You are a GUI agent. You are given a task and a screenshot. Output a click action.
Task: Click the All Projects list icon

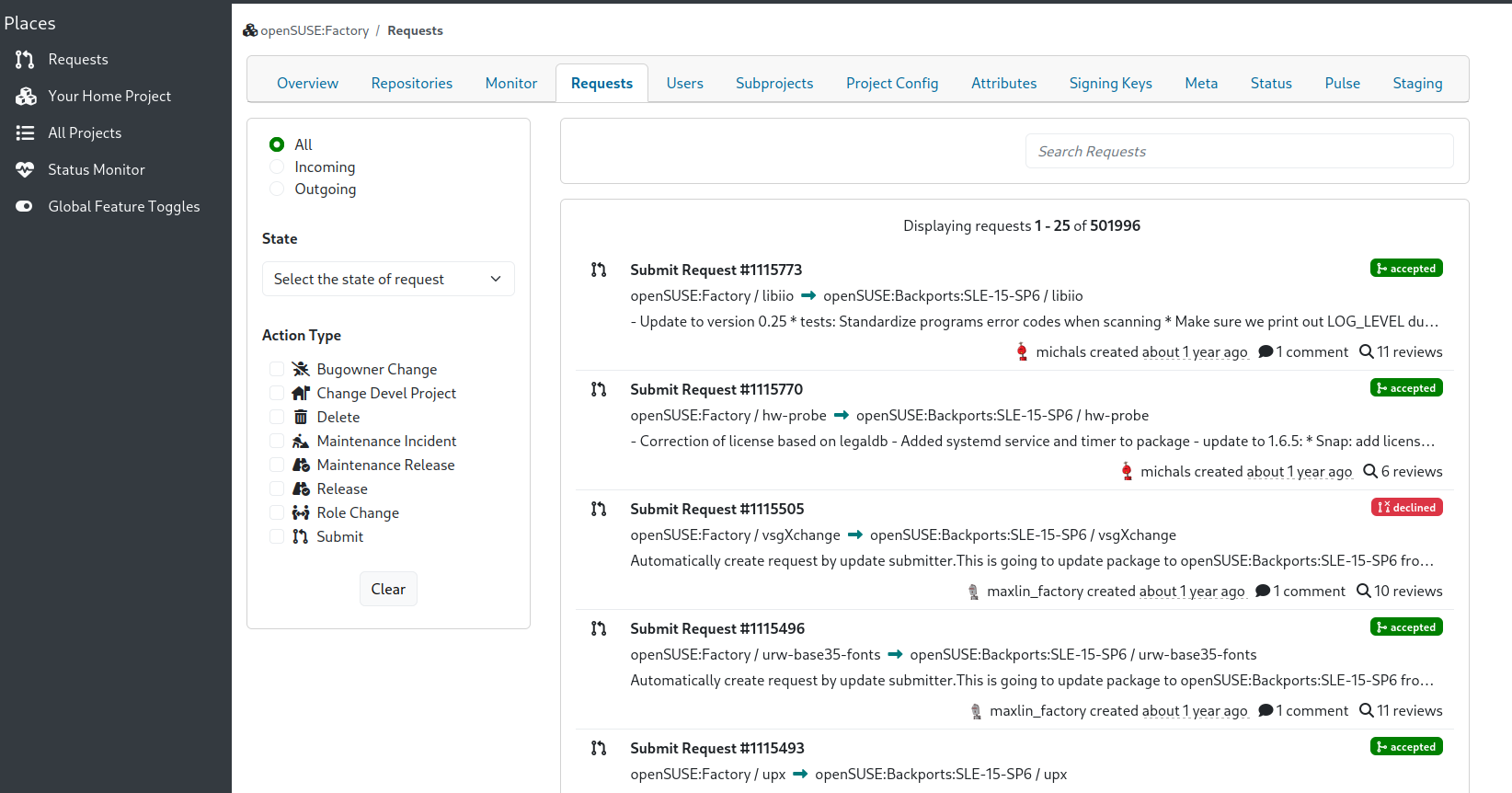click(25, 133)
